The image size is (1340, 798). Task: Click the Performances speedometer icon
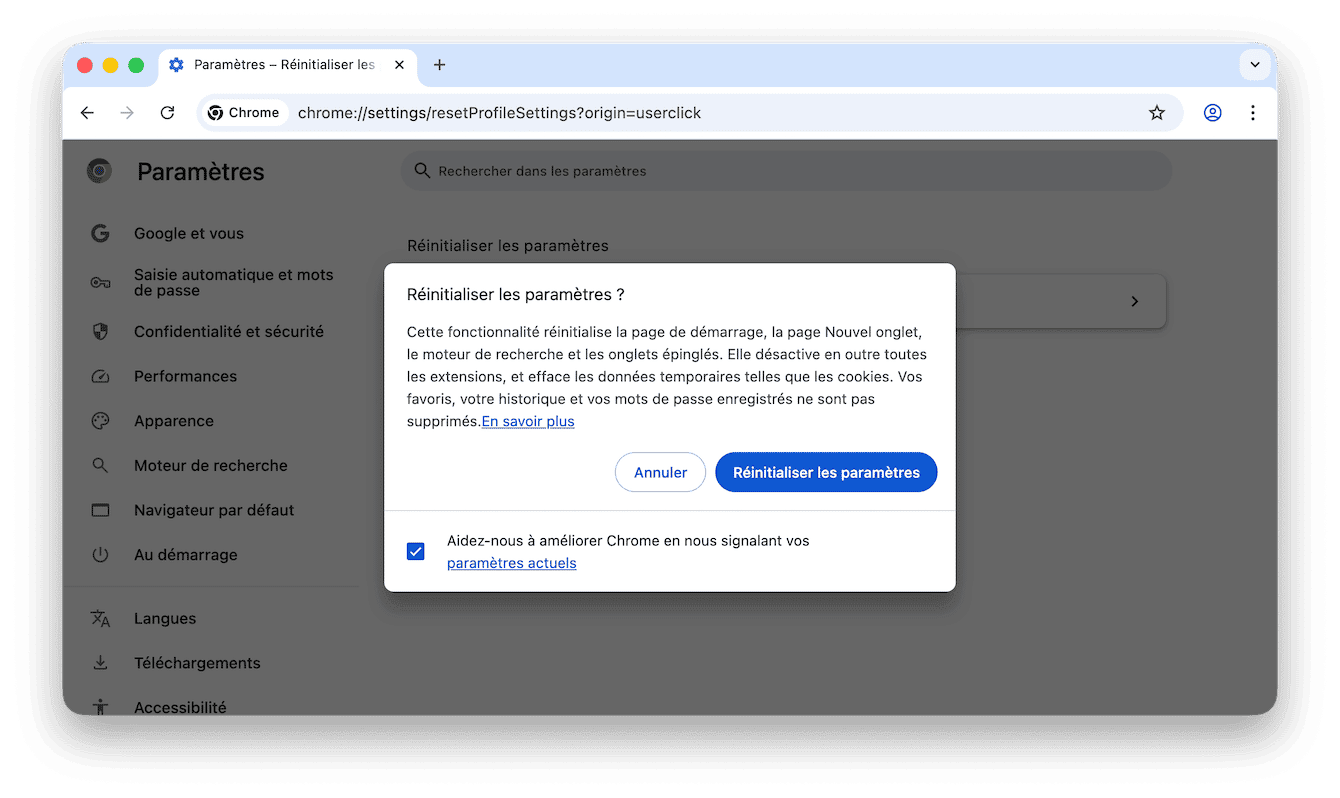(100, 376)
